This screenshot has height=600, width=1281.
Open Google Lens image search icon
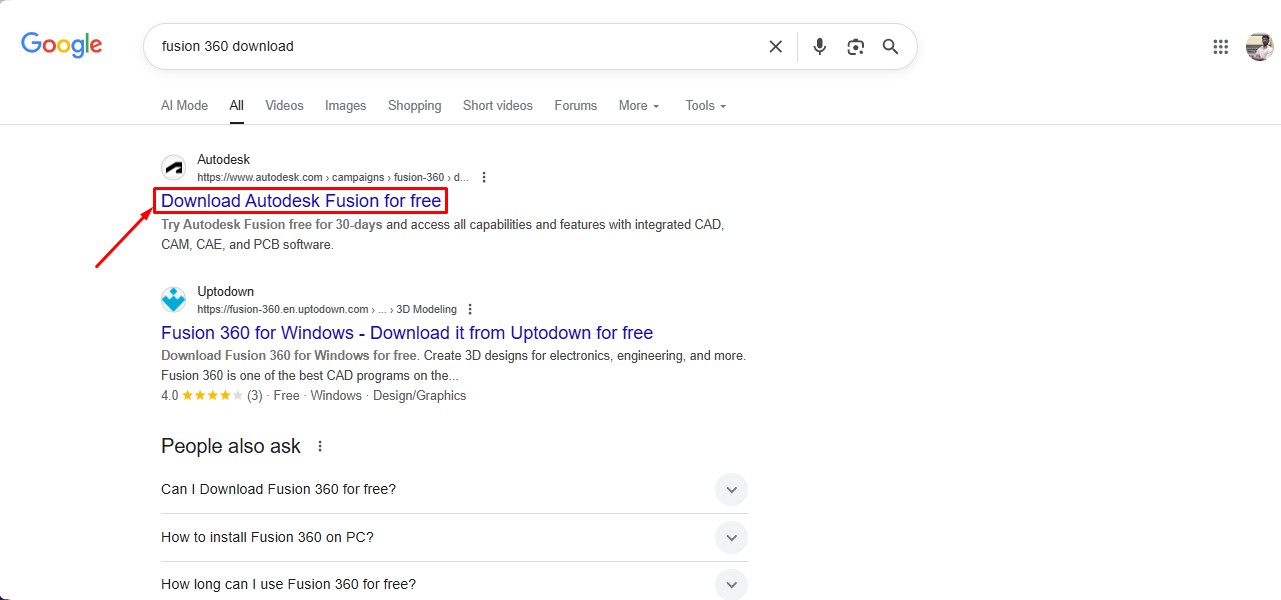[x=855, y=47]
